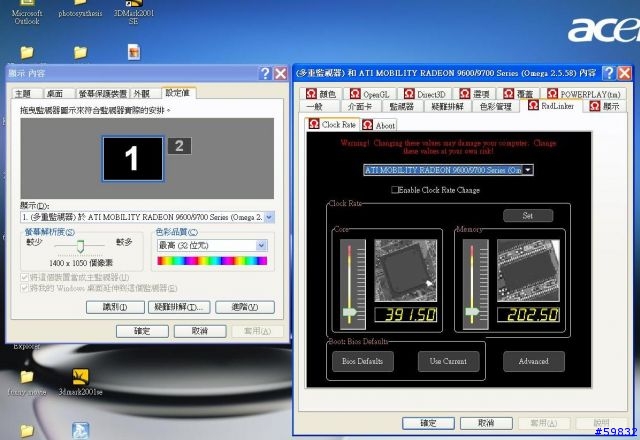Select monitor 1 in the display arrangement
The width and height of the screenshot is (640, 440).
133,159
